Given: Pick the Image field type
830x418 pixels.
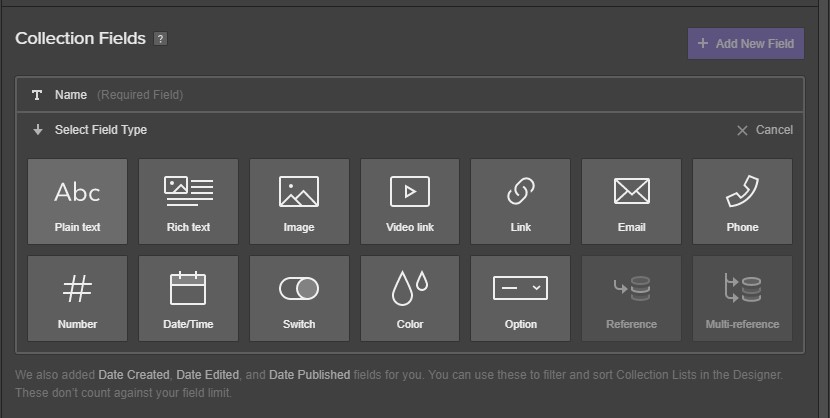Looking at the screenshot, I should click(299, 202).
